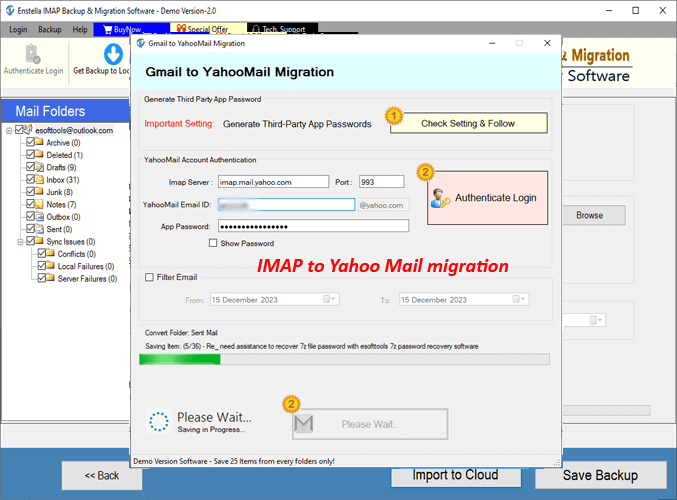
Task: Toggle the Show Password checkbox
Action: [x=213, y=243]
